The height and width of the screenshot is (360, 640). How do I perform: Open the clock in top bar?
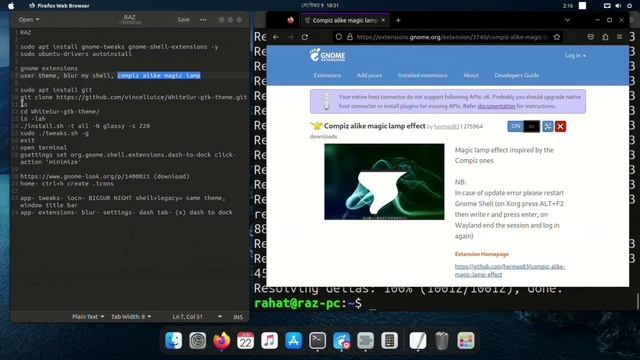click(x=320, y=6)
